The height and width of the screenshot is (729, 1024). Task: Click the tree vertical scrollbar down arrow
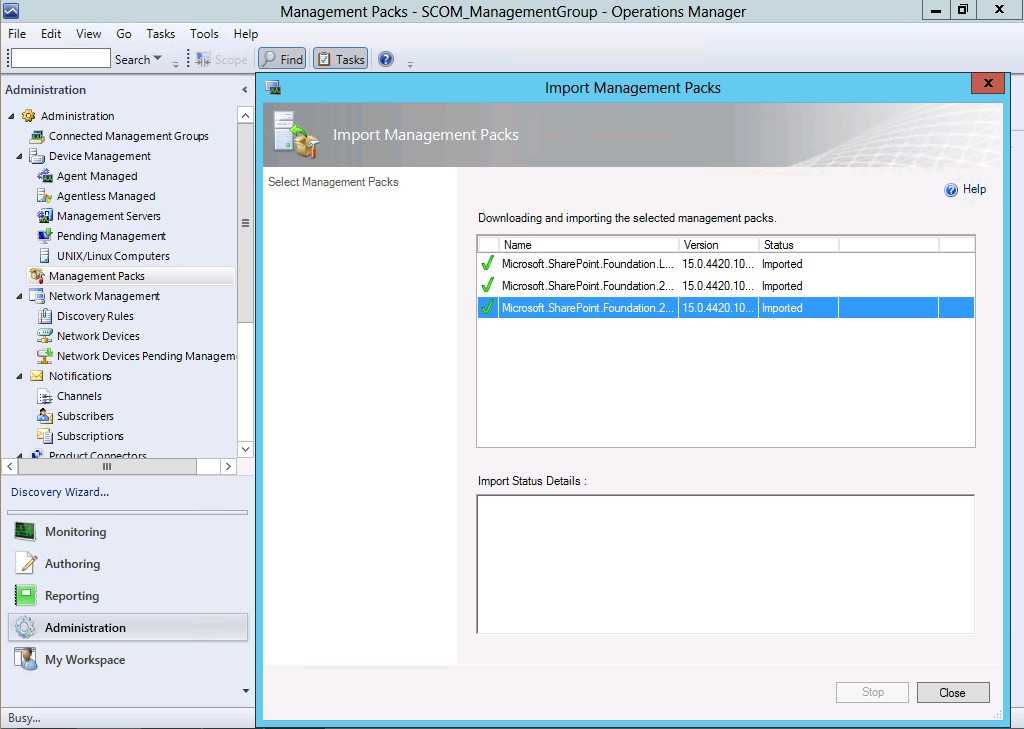[246, 449]
